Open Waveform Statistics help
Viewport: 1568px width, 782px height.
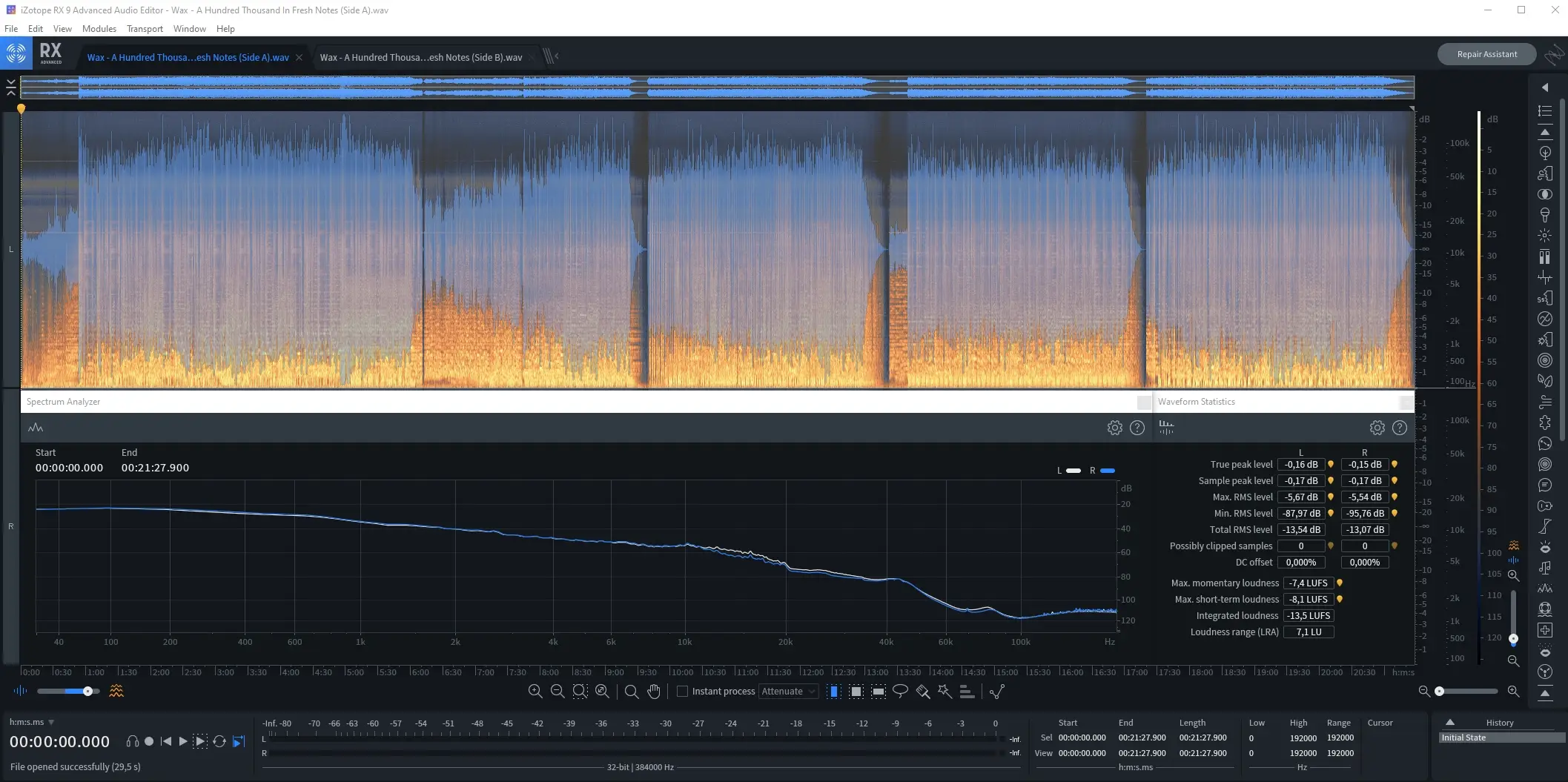click(1400, 428)
